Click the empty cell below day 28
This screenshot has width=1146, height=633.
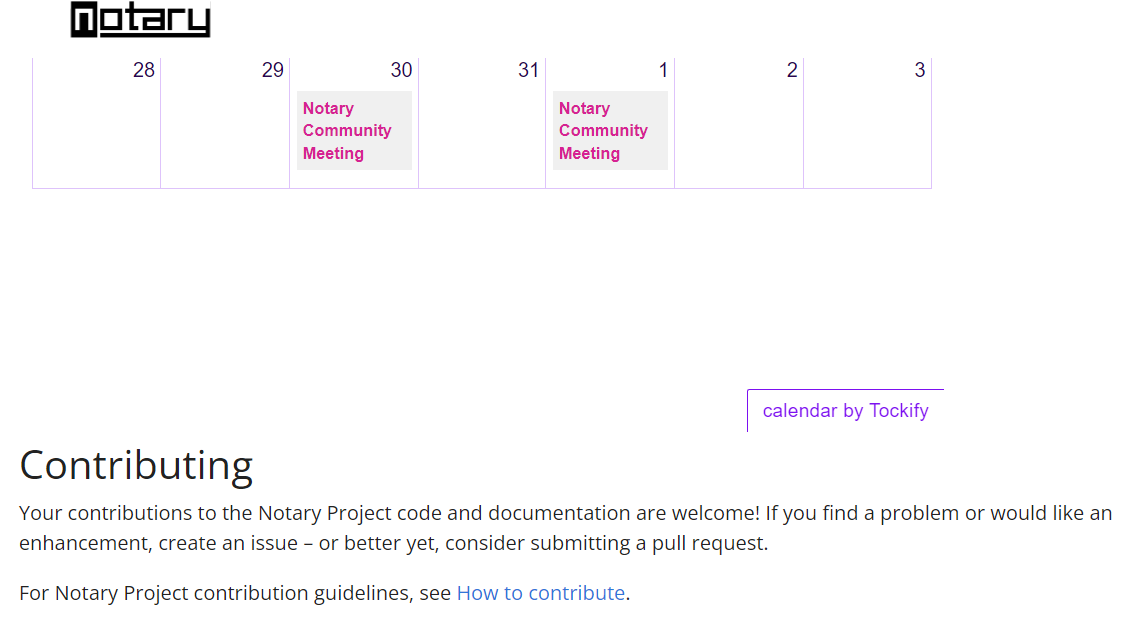(96, 140)
